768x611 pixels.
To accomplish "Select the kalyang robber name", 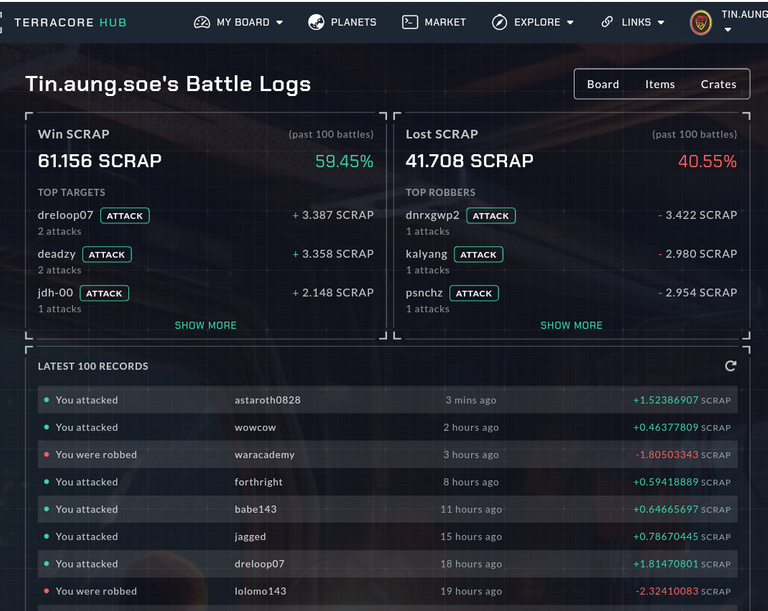I will (x=426, y=254).
